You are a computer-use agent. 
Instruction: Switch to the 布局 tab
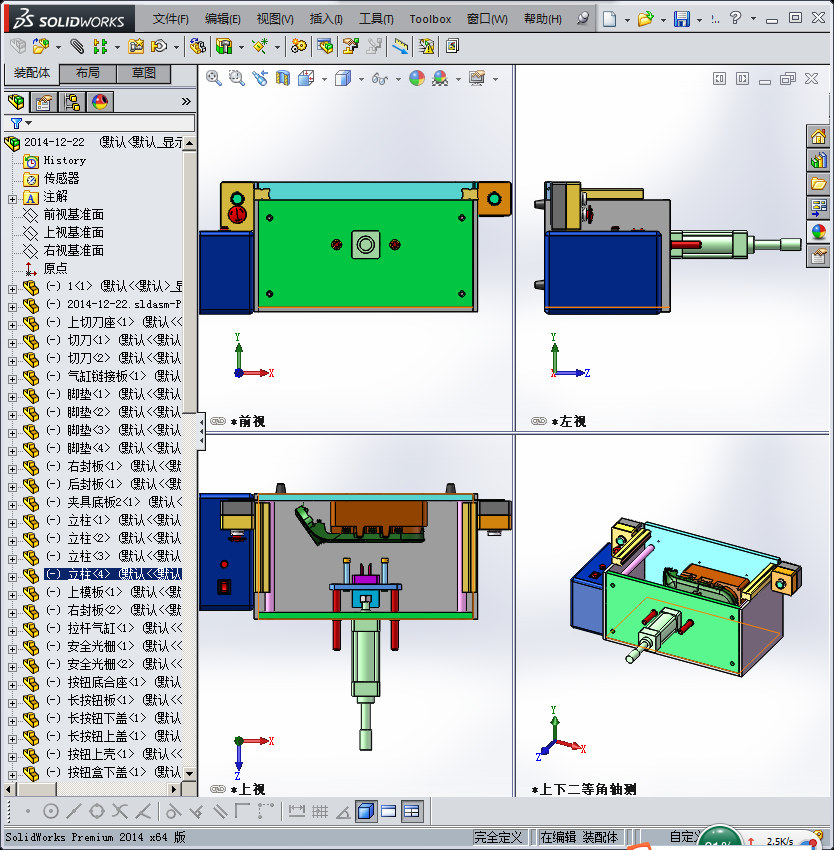pos(87,73)
